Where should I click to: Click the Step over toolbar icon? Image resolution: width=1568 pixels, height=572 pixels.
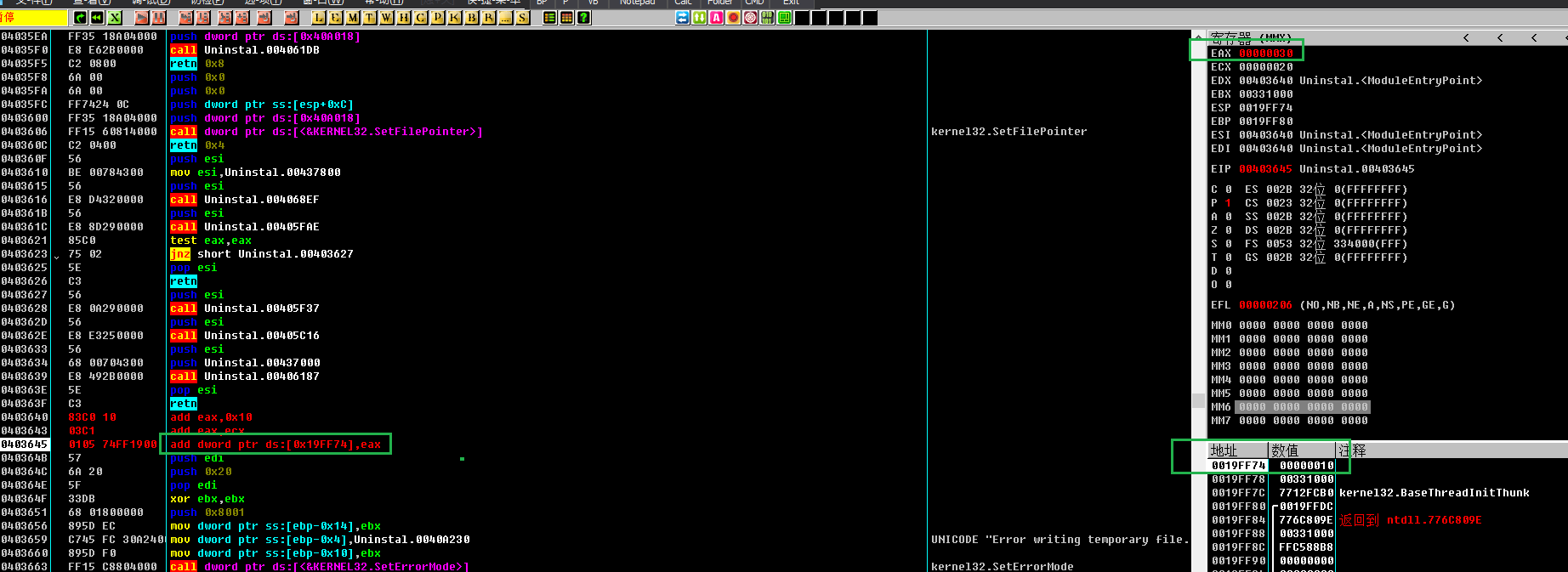pos(203,18)
